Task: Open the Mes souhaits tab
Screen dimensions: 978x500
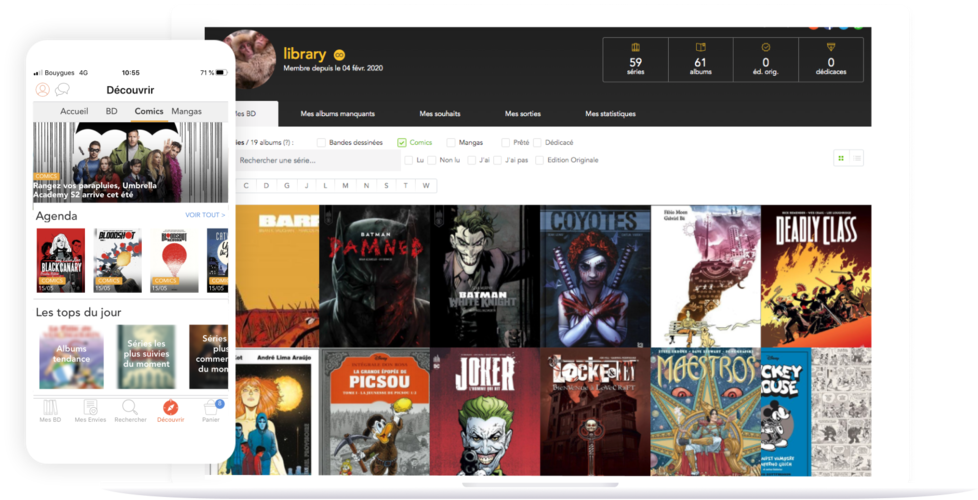Action: [440, 113]
